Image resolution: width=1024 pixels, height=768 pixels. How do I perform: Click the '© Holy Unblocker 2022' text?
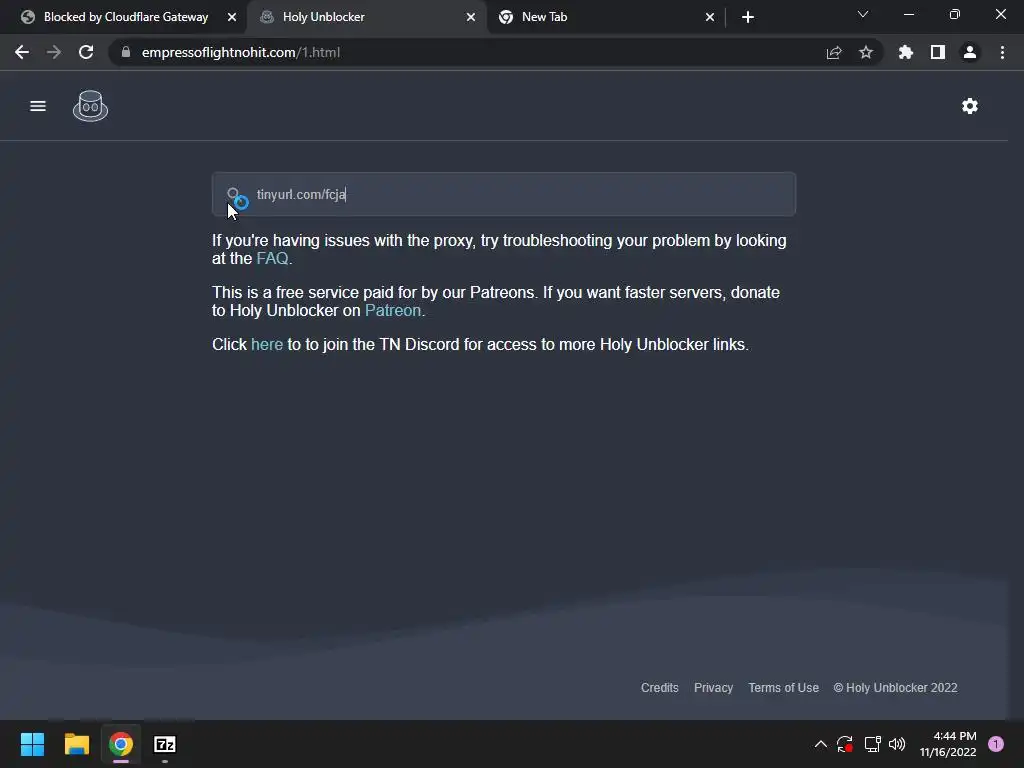tap(895, 688)
